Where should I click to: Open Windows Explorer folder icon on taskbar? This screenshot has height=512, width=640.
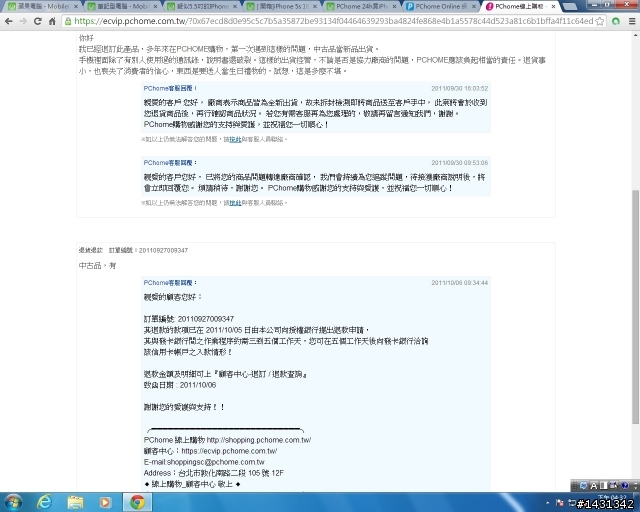tap(75, 502)
